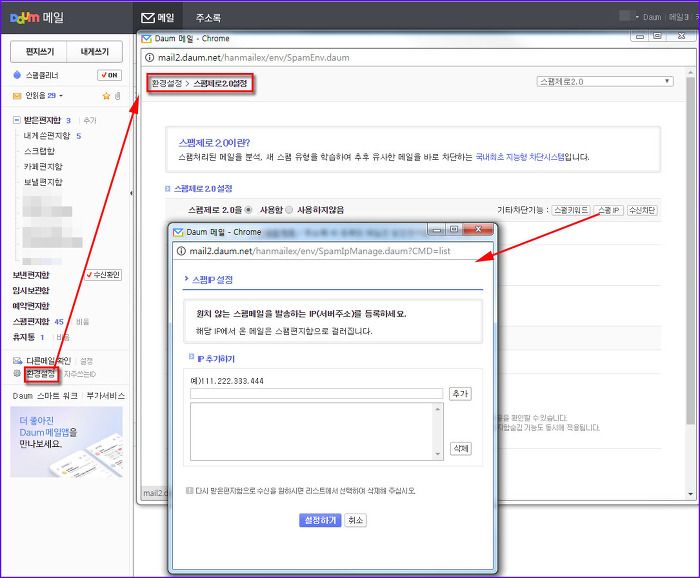Click the 편지쓰기 compose button

39,52
